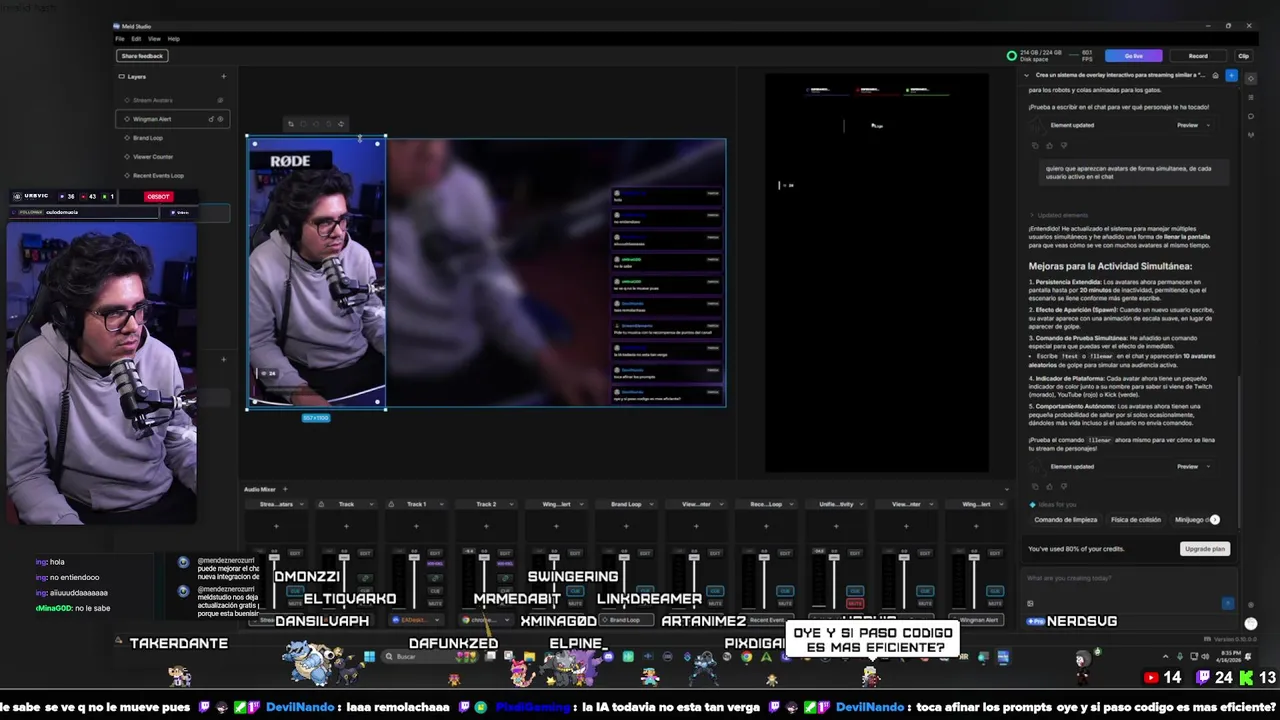Add an audio track in Audio Mixer
Viewport: 1280px width, 720px height.
tap(284, 489)
